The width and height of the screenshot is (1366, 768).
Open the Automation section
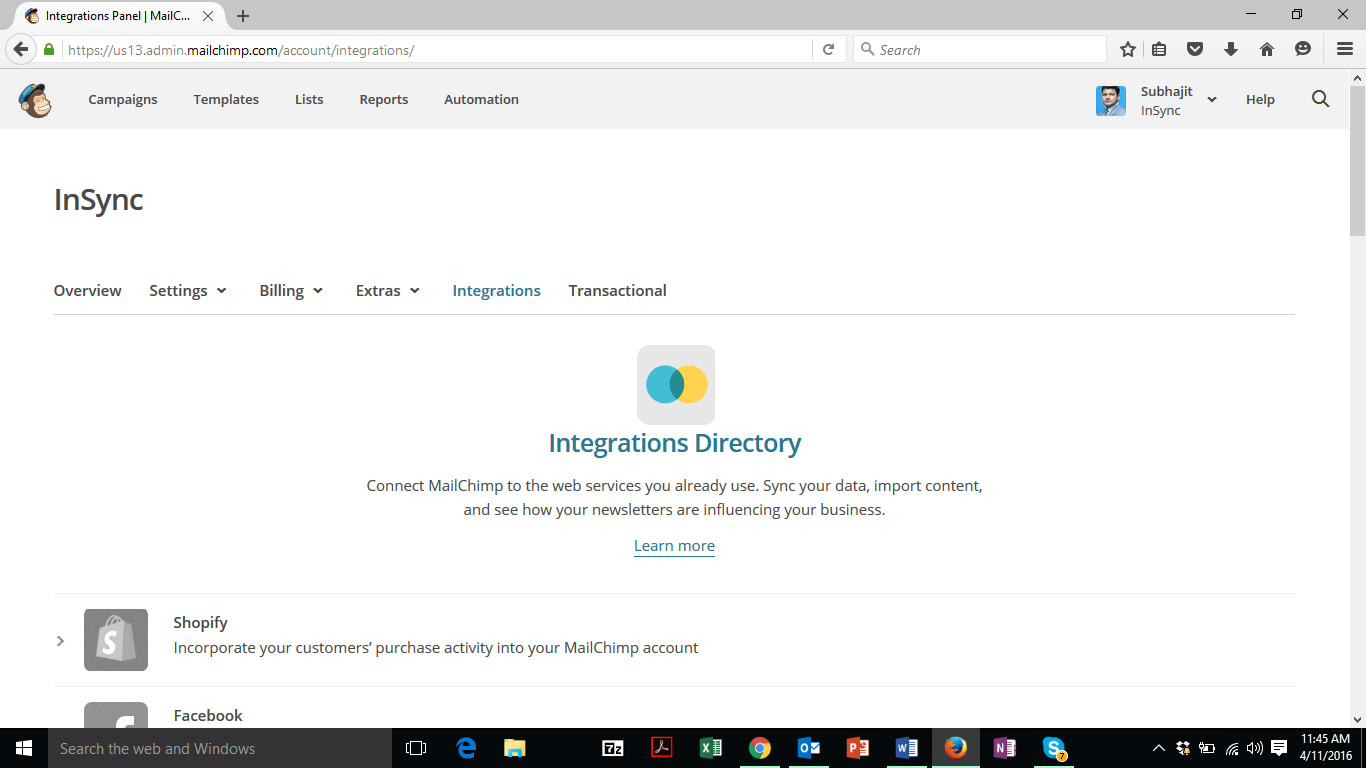[x=481, y=99]
